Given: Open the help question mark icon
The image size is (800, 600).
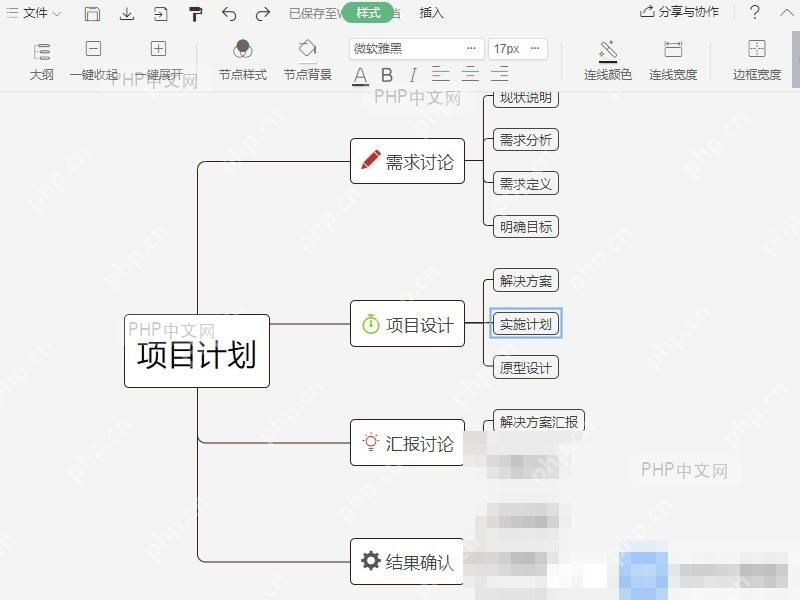Looking at the screenshot, I should pyautogui.click(x=755, y=12).
